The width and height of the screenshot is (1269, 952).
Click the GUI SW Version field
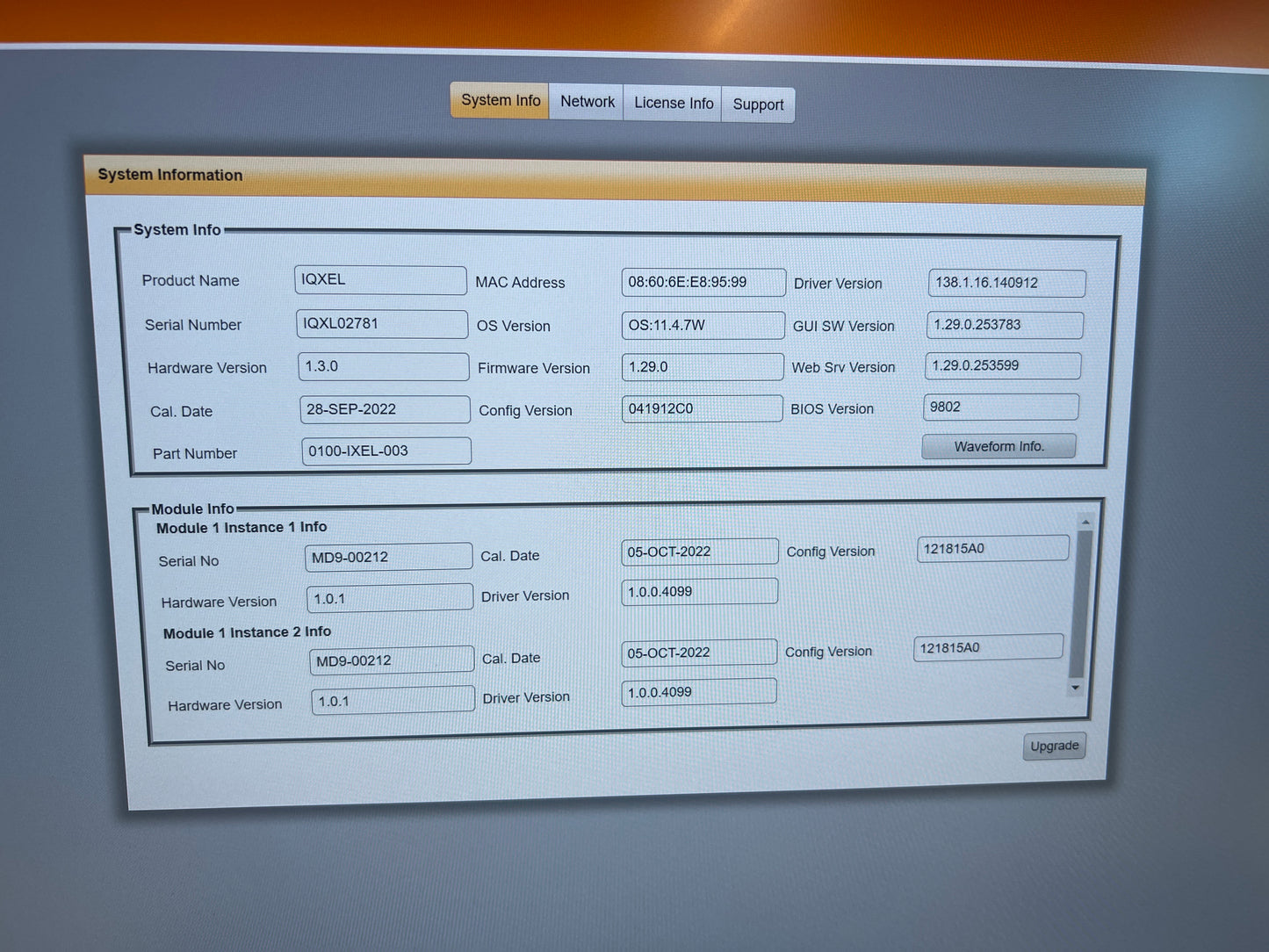pyautogui.click(x=1004, y=325)
